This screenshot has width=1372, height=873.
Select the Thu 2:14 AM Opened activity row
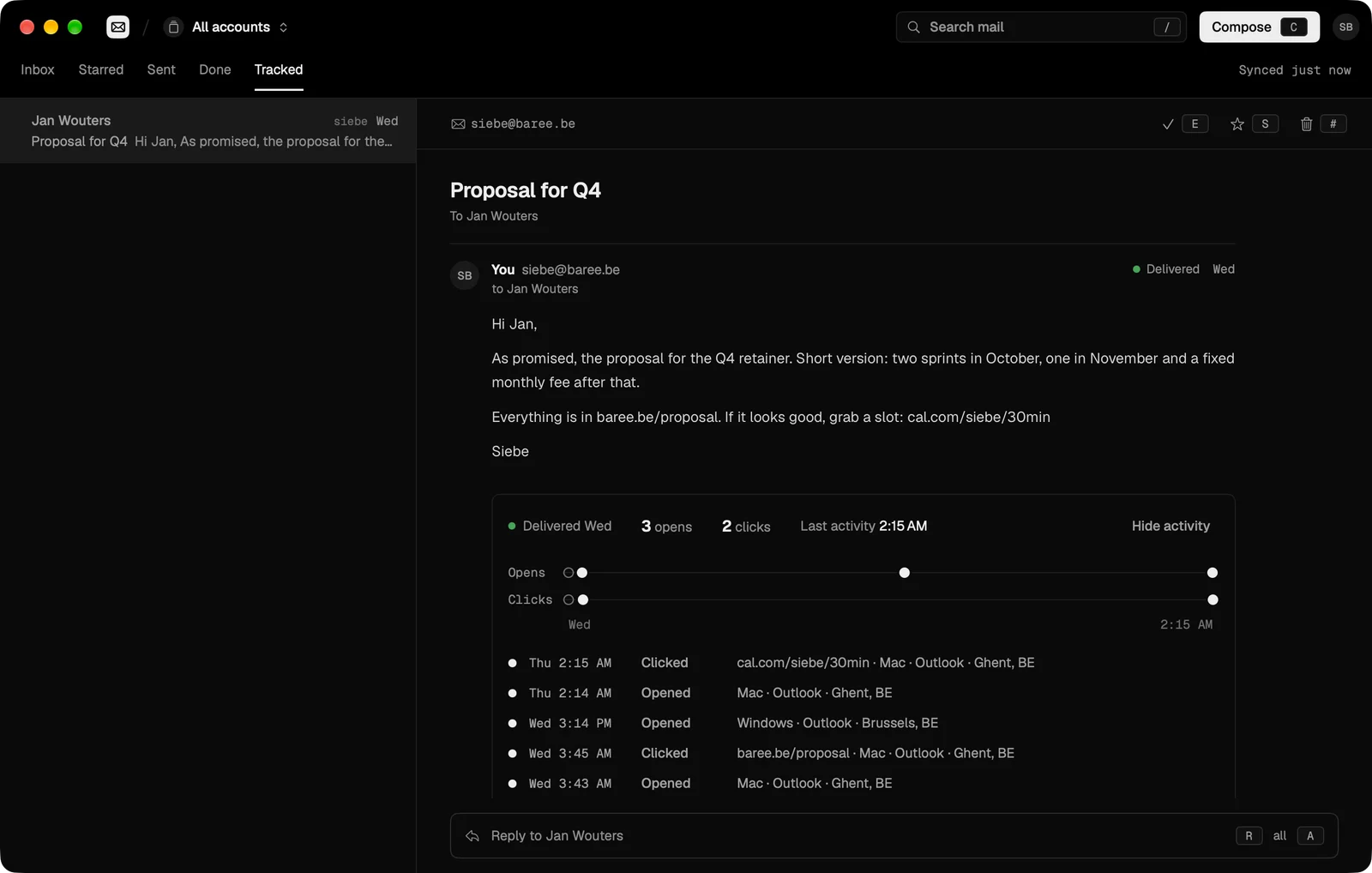[864, 693]
